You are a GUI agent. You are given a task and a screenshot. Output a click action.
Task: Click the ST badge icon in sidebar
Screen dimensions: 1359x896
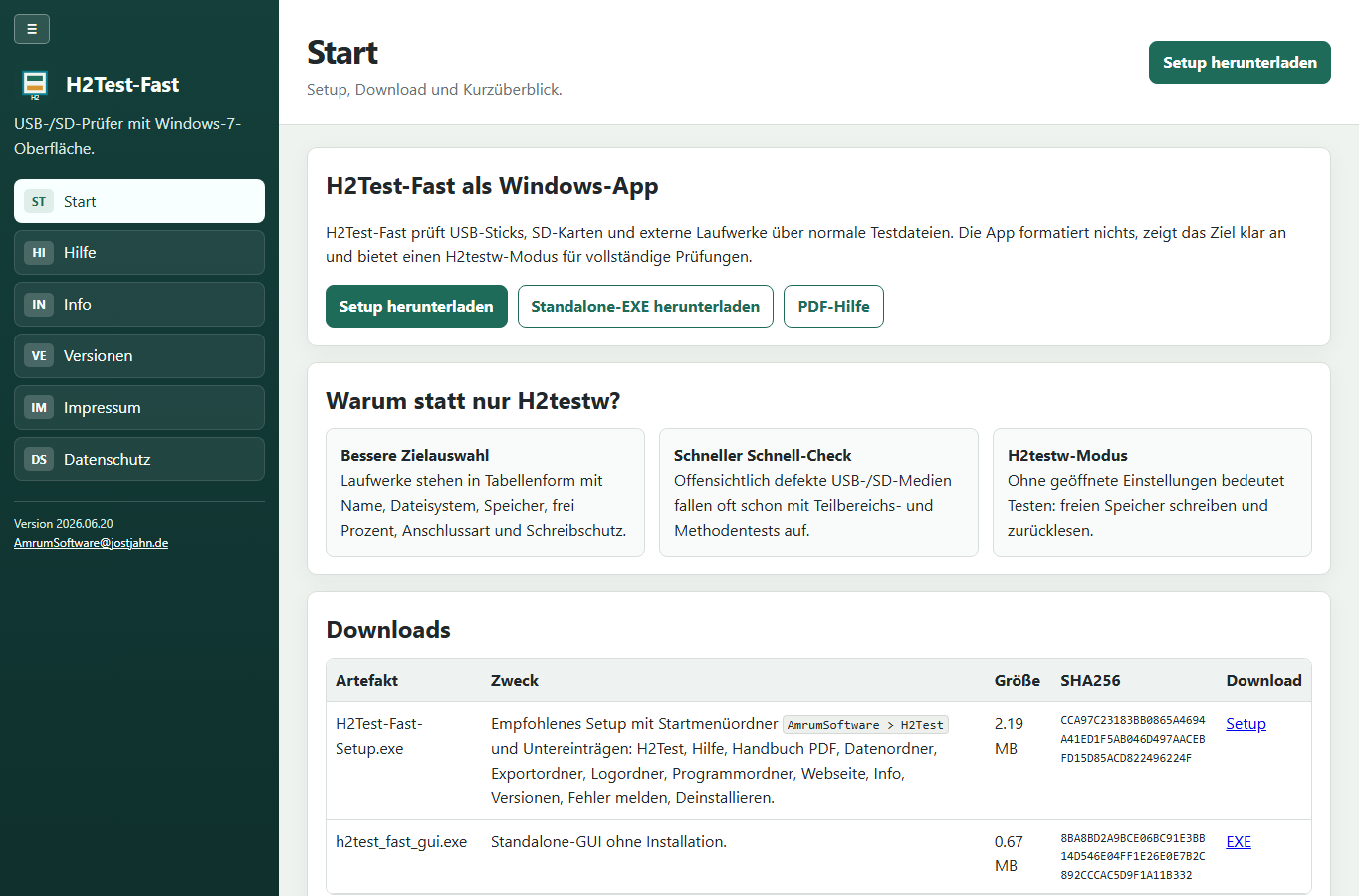[x=39, y=201]
